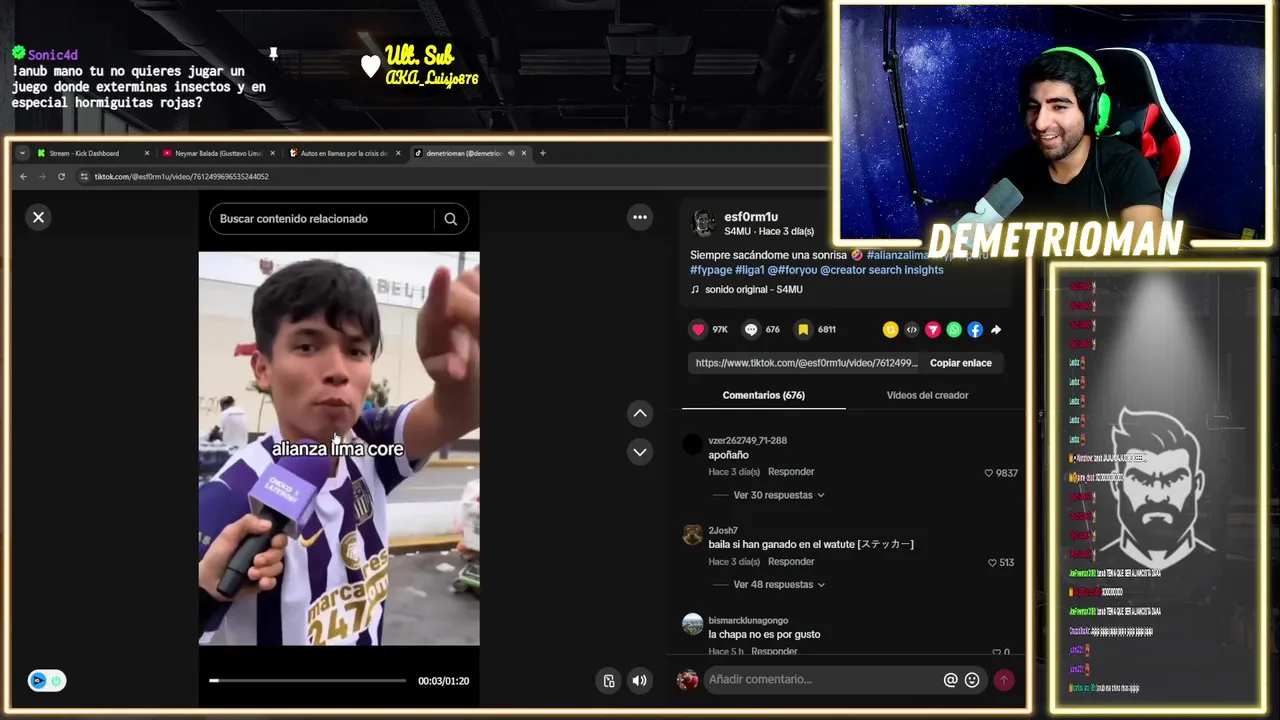Open the #fypage hashtag
The width and height of the screenshot is (1280, 720).
tap(710, 270)
